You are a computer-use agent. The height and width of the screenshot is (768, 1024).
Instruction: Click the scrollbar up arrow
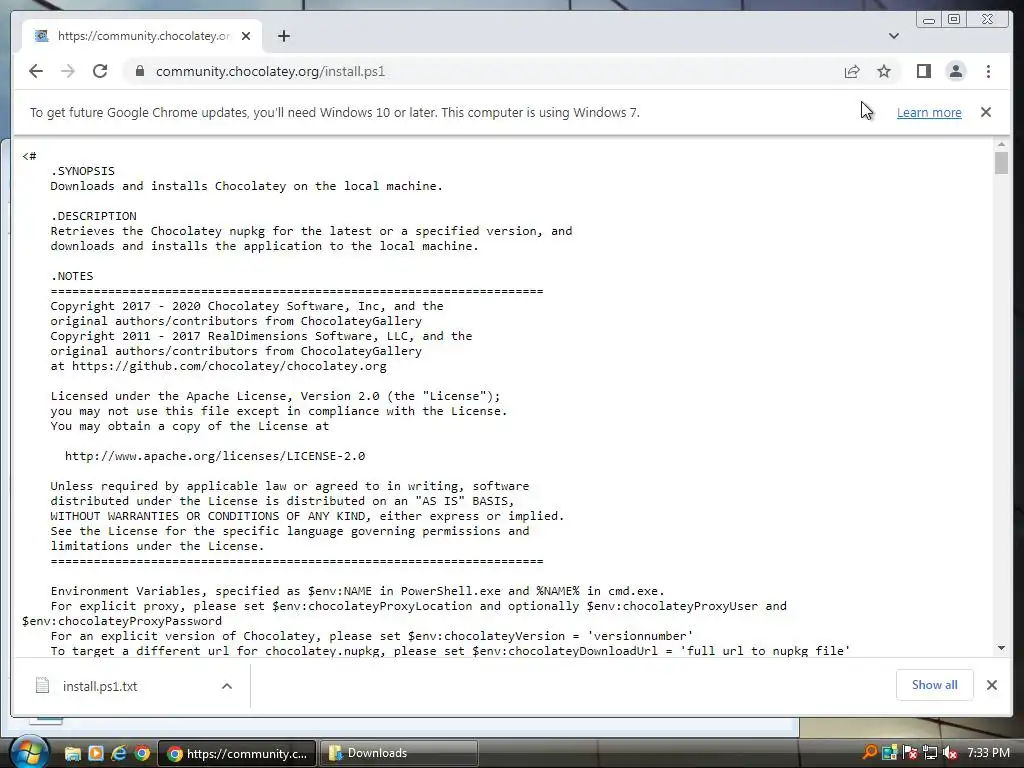point(1002,144)
